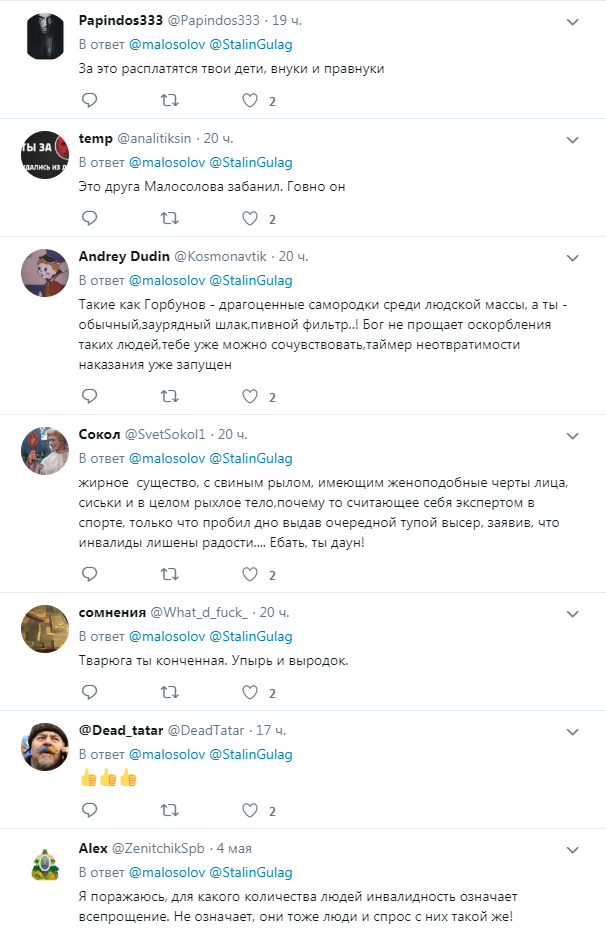Open Andrey Dudin's profile name
This screenshot has width=606, height=939.
[x=124, y=256]
